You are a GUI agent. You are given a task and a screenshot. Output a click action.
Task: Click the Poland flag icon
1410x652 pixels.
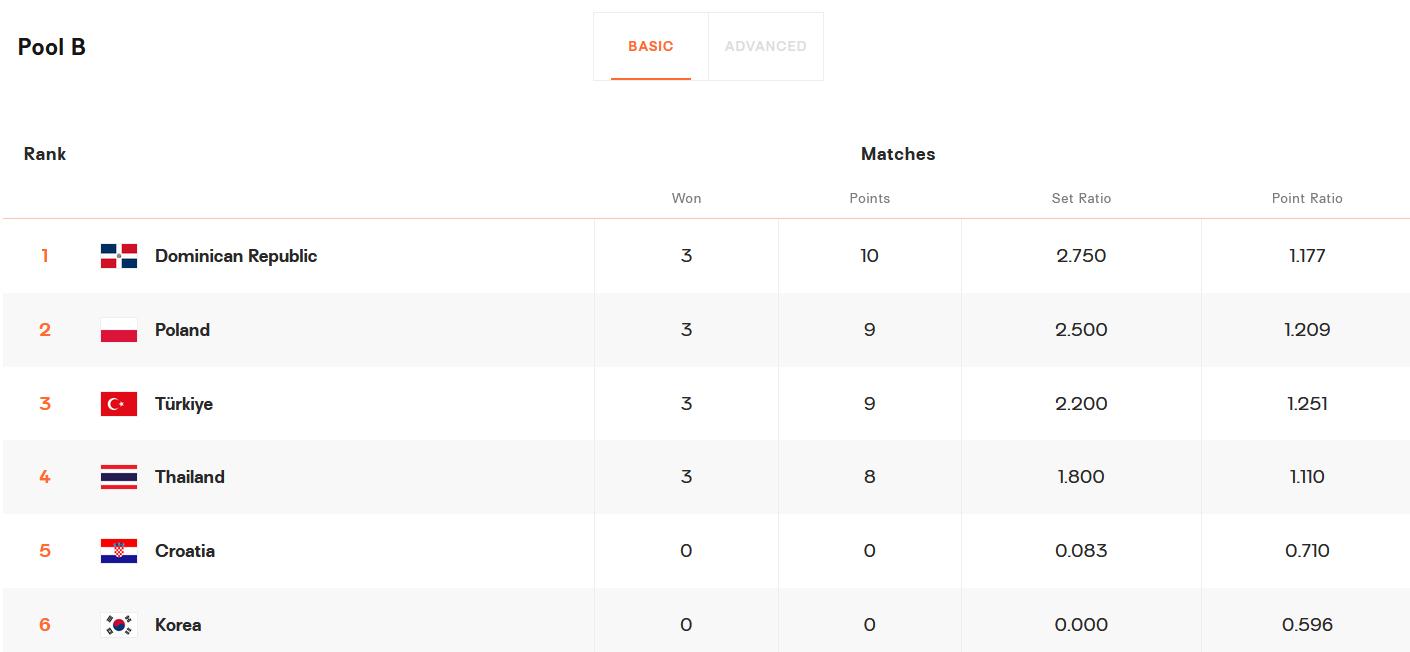(x=119, y=330)
